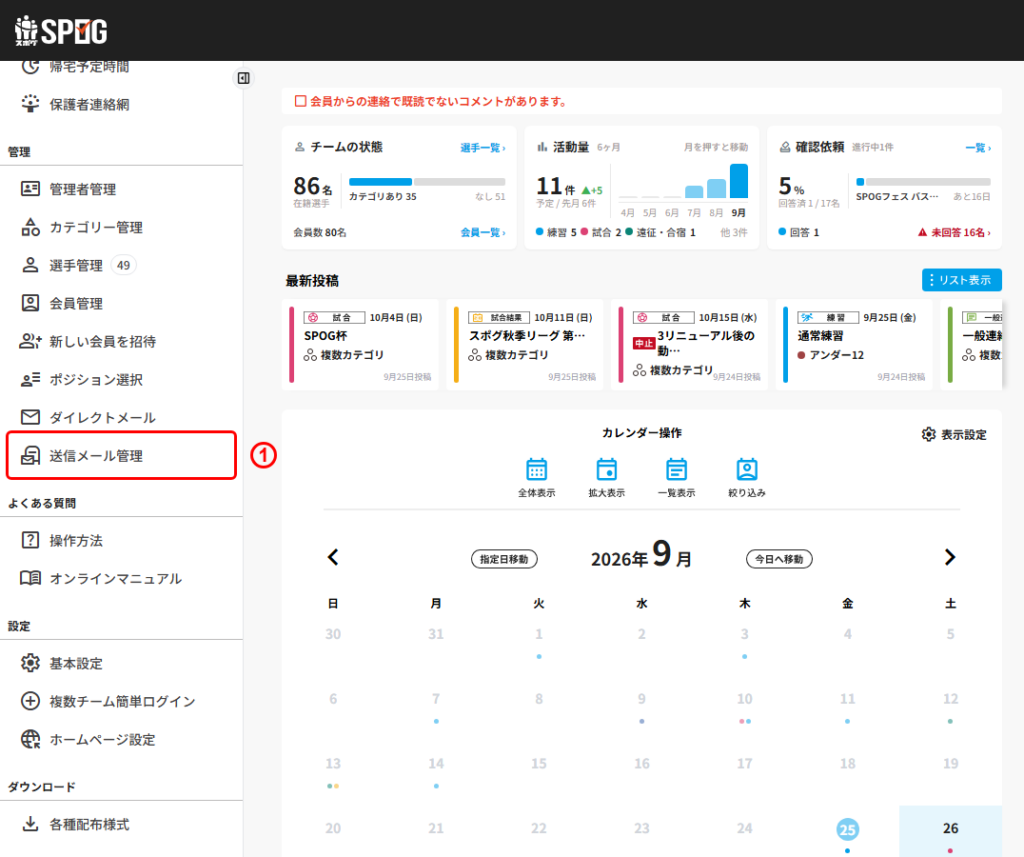Click 回答 1 legend in 確認依頼

(799, 233)
